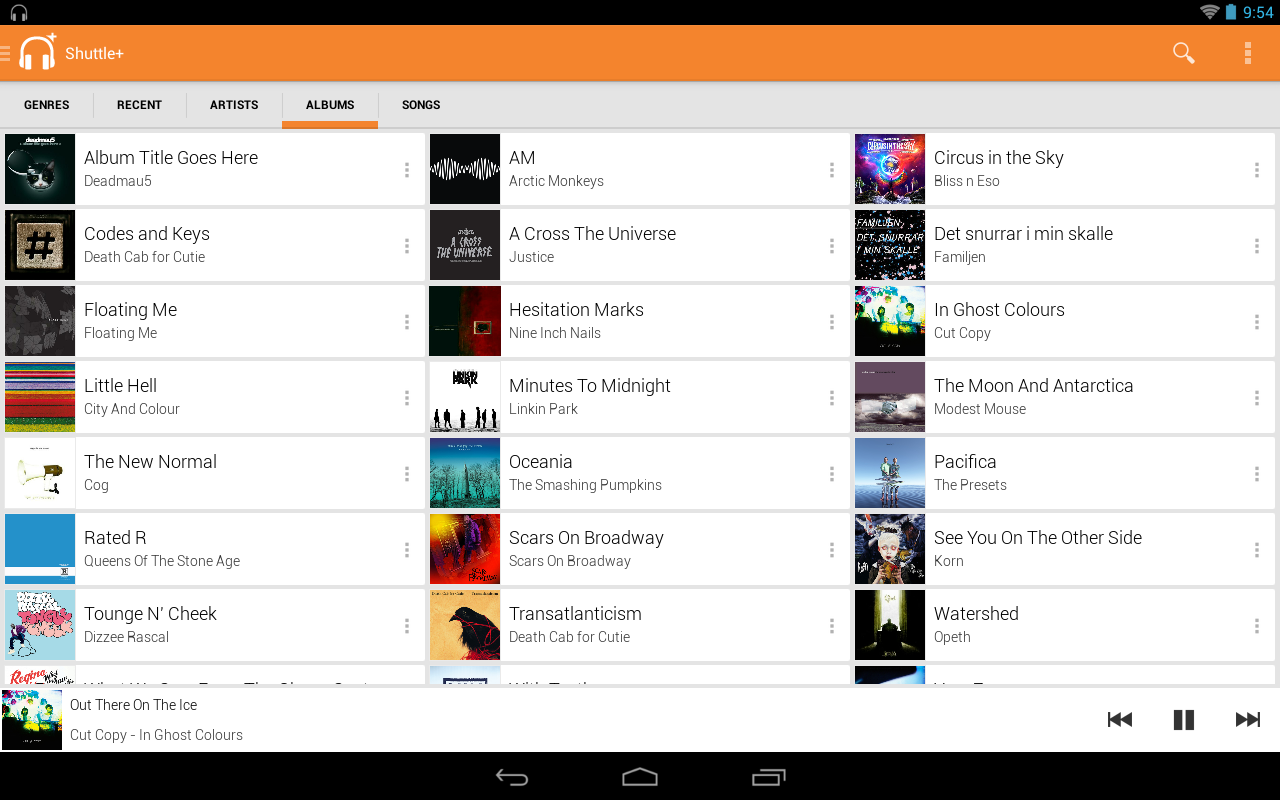Tap the Android home button

click(640, 777)
